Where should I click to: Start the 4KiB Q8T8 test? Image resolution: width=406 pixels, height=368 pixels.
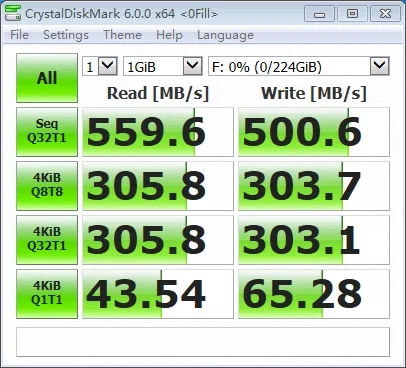pyautogui.click(x=47, y=186)
